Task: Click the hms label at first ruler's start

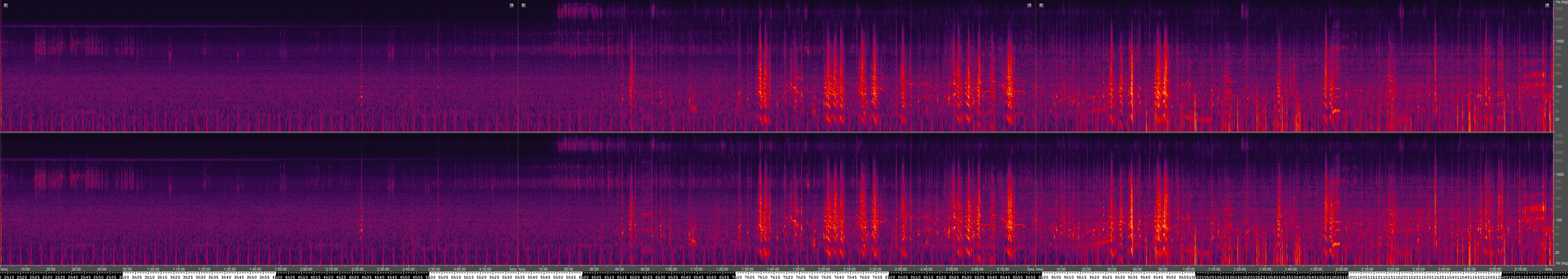Action: [4, 269]
